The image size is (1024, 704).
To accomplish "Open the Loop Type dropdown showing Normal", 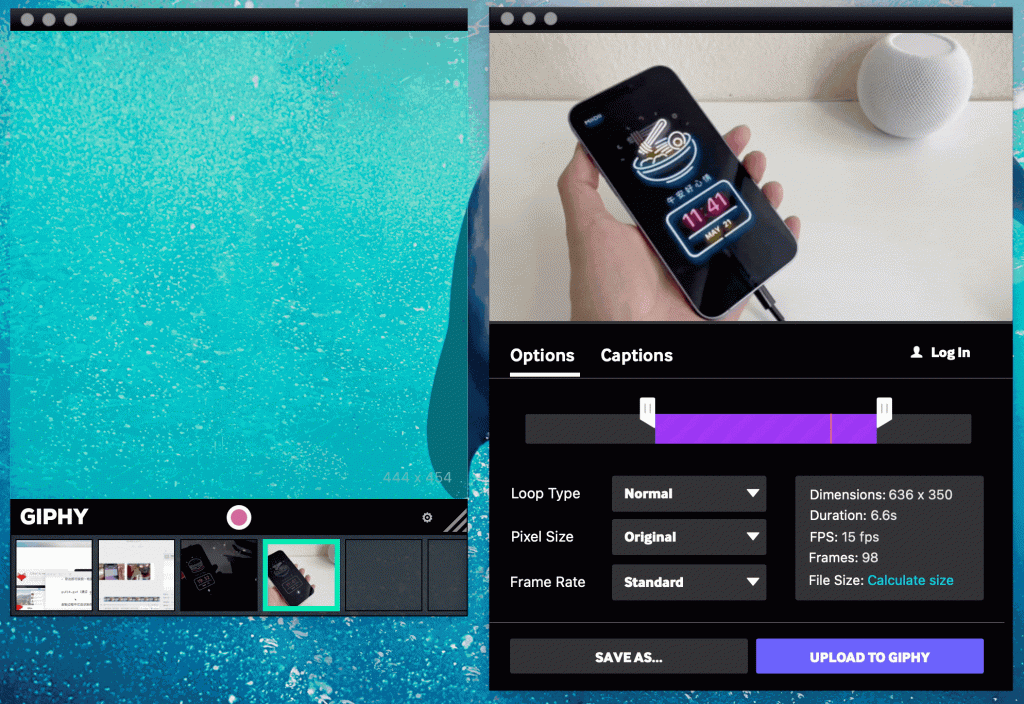I will pyautogui.click(x=688, y=493).
